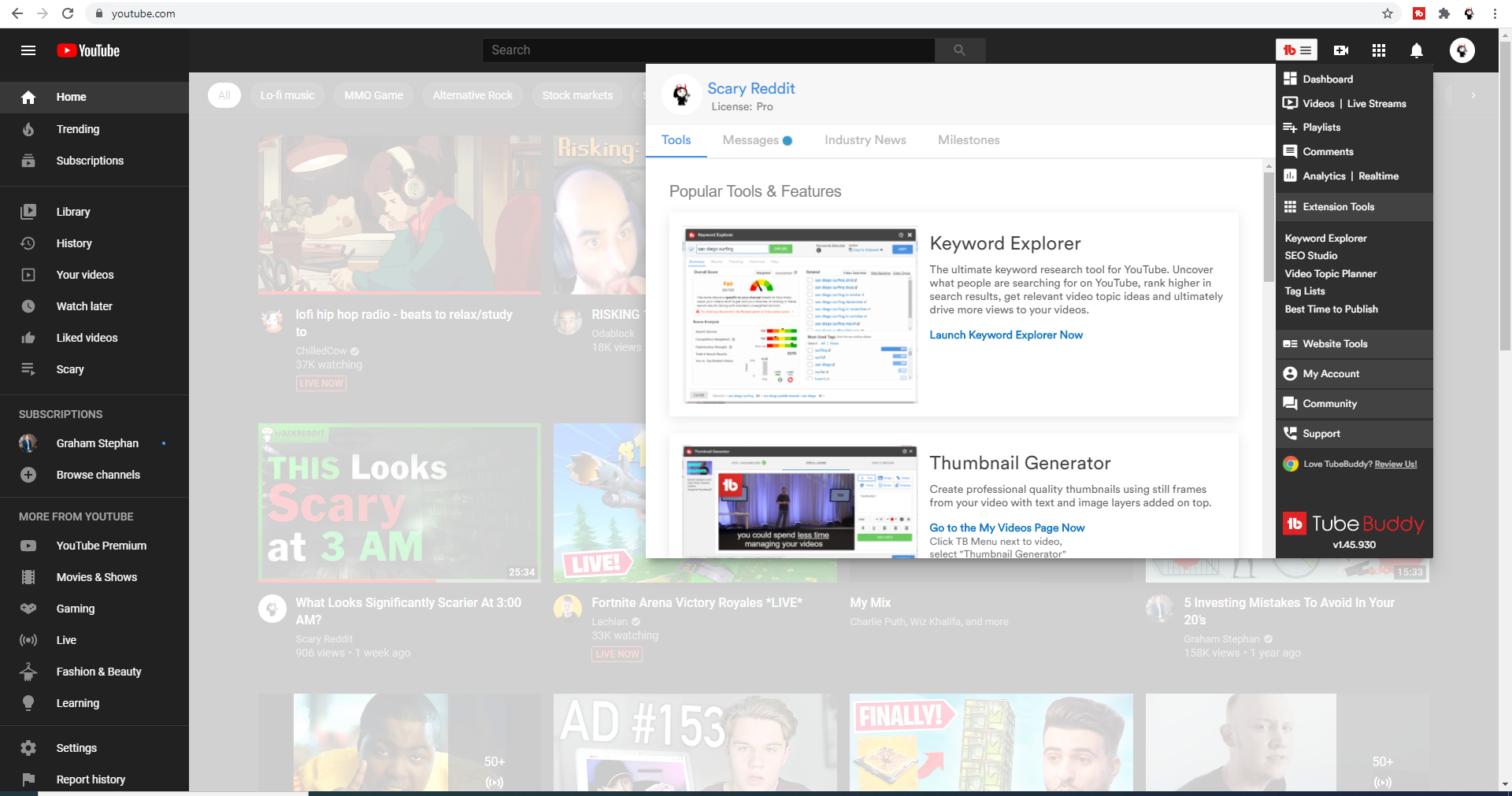
Task: Click the YouTube search input field
Action: [x=709, y=50]
